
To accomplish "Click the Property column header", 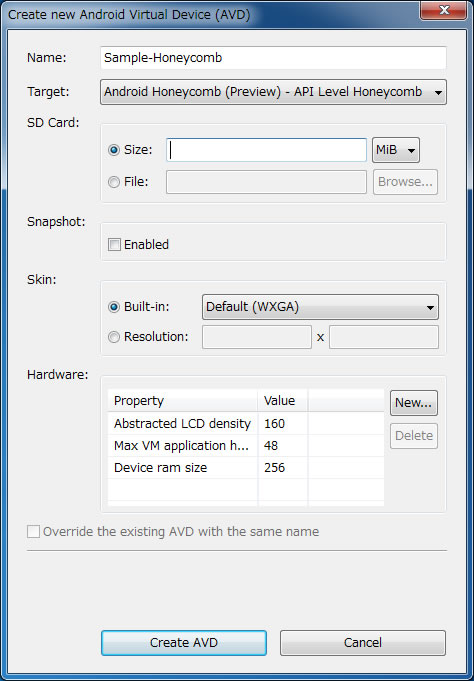I will tap(183, 400).
